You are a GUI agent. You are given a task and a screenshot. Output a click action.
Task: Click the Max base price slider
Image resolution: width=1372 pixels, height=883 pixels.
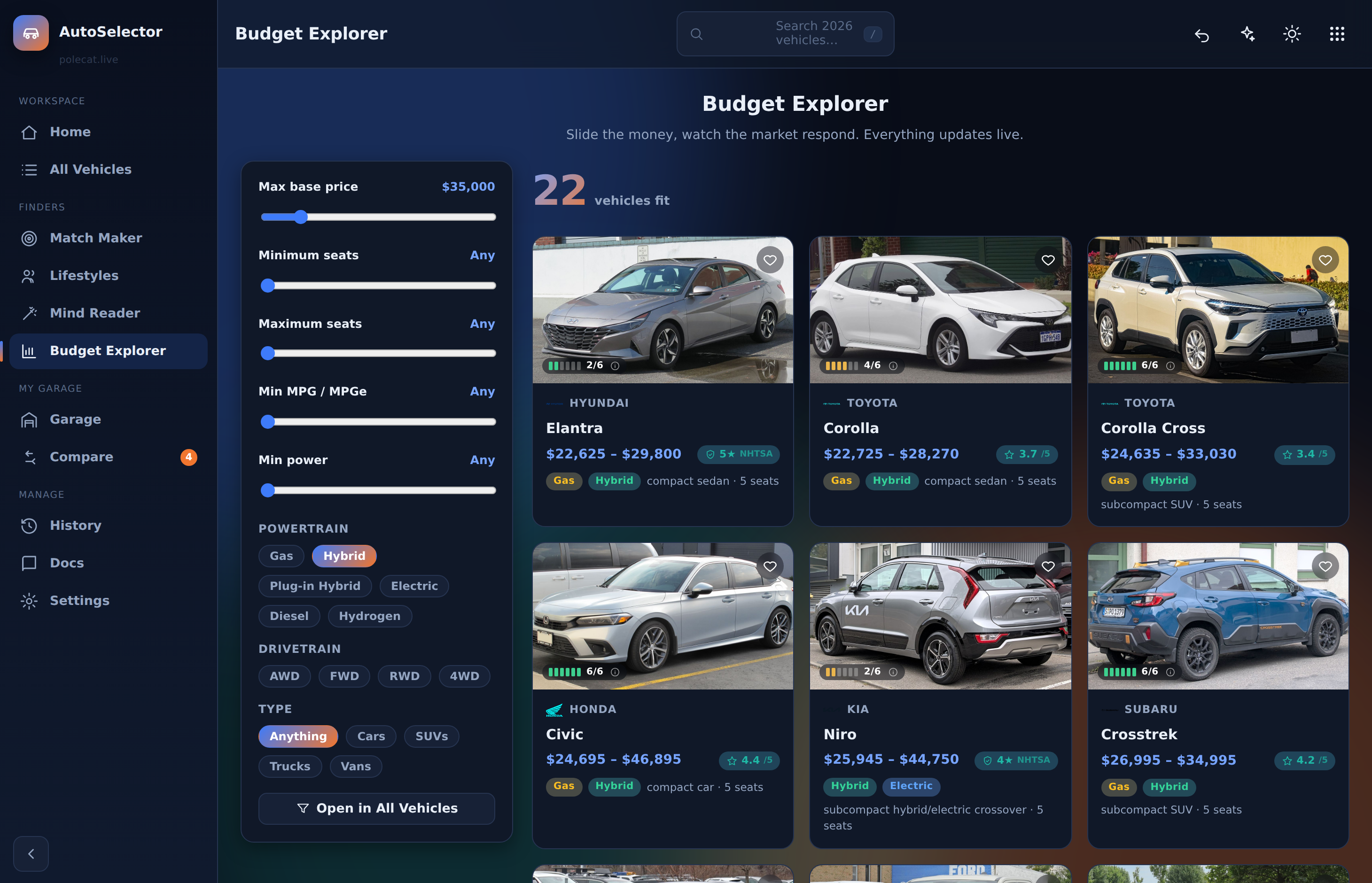point(378,217)
